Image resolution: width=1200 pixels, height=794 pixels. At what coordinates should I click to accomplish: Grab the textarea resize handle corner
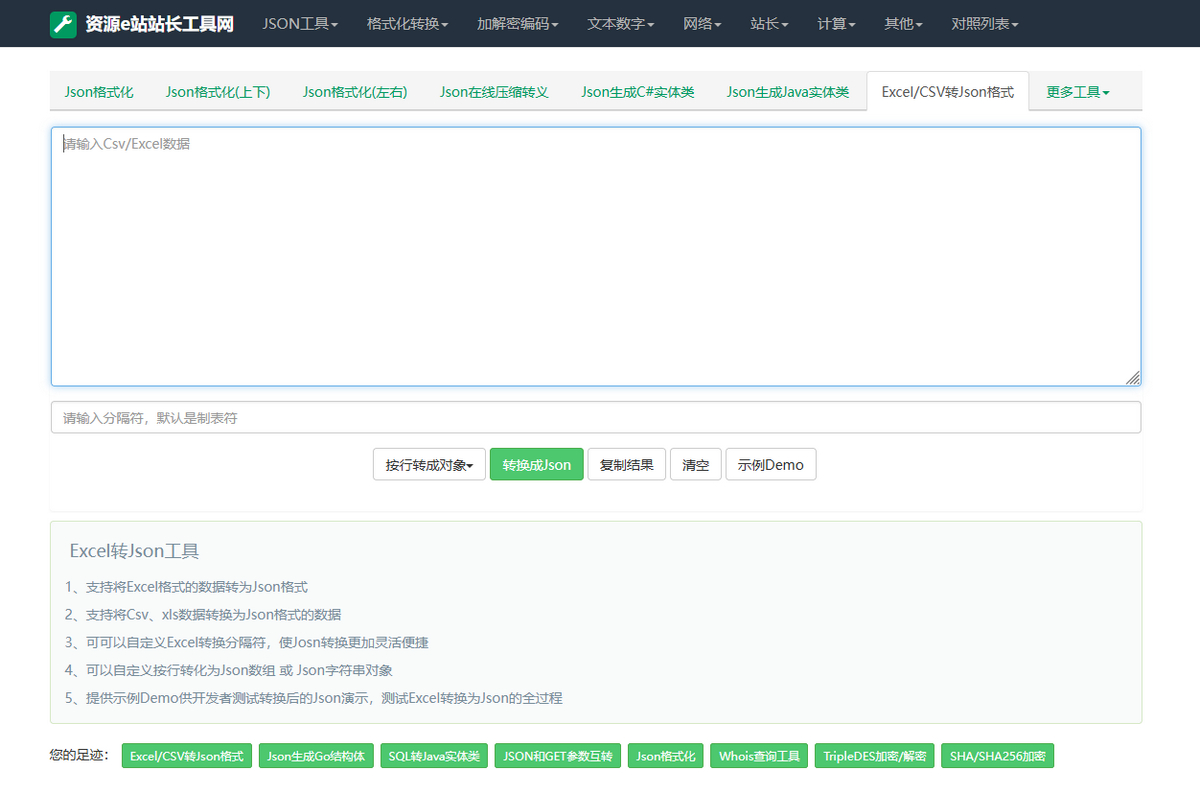[x=1133, y=378]
